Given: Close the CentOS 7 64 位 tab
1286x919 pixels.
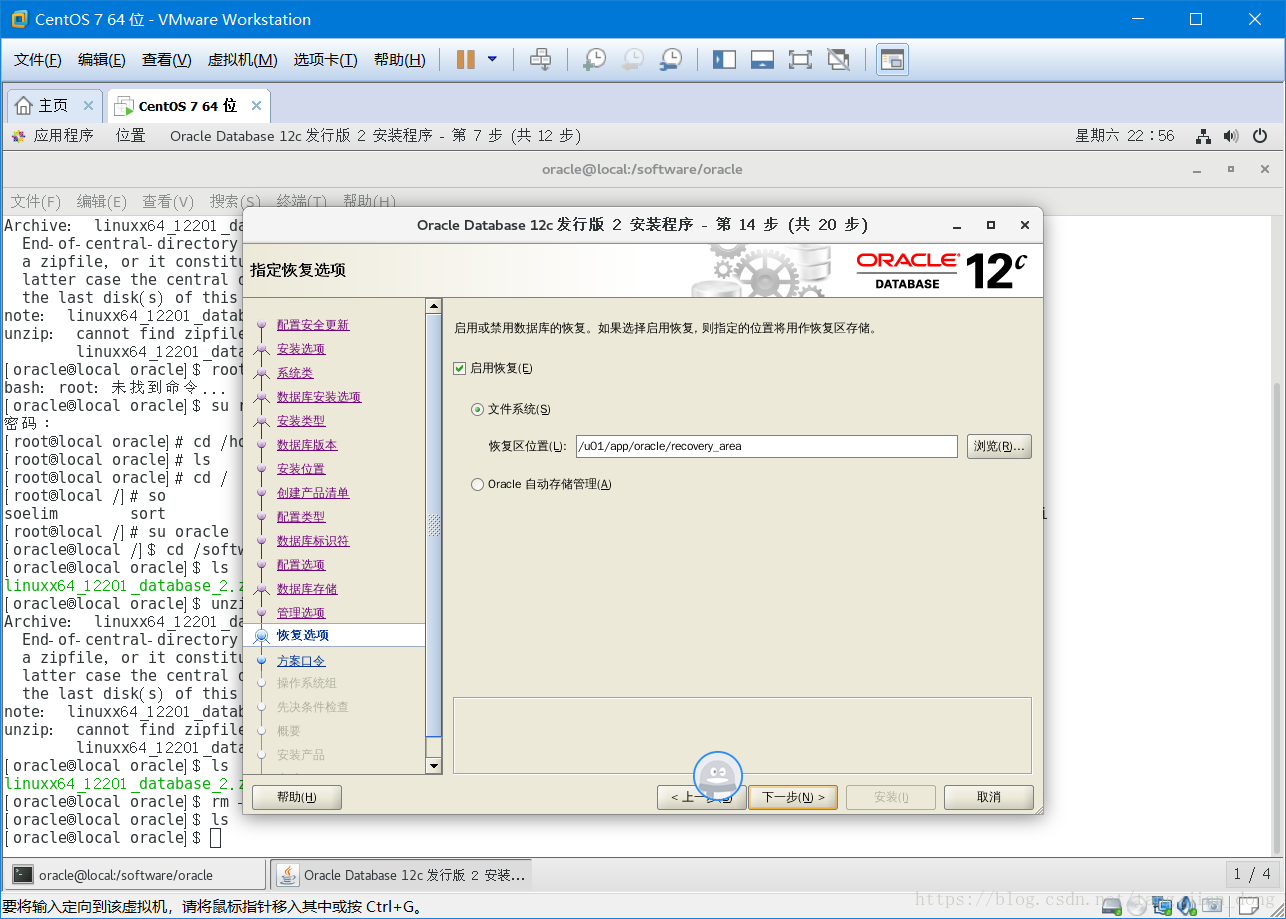Looking at the screenshot, I should pos(256,105).
